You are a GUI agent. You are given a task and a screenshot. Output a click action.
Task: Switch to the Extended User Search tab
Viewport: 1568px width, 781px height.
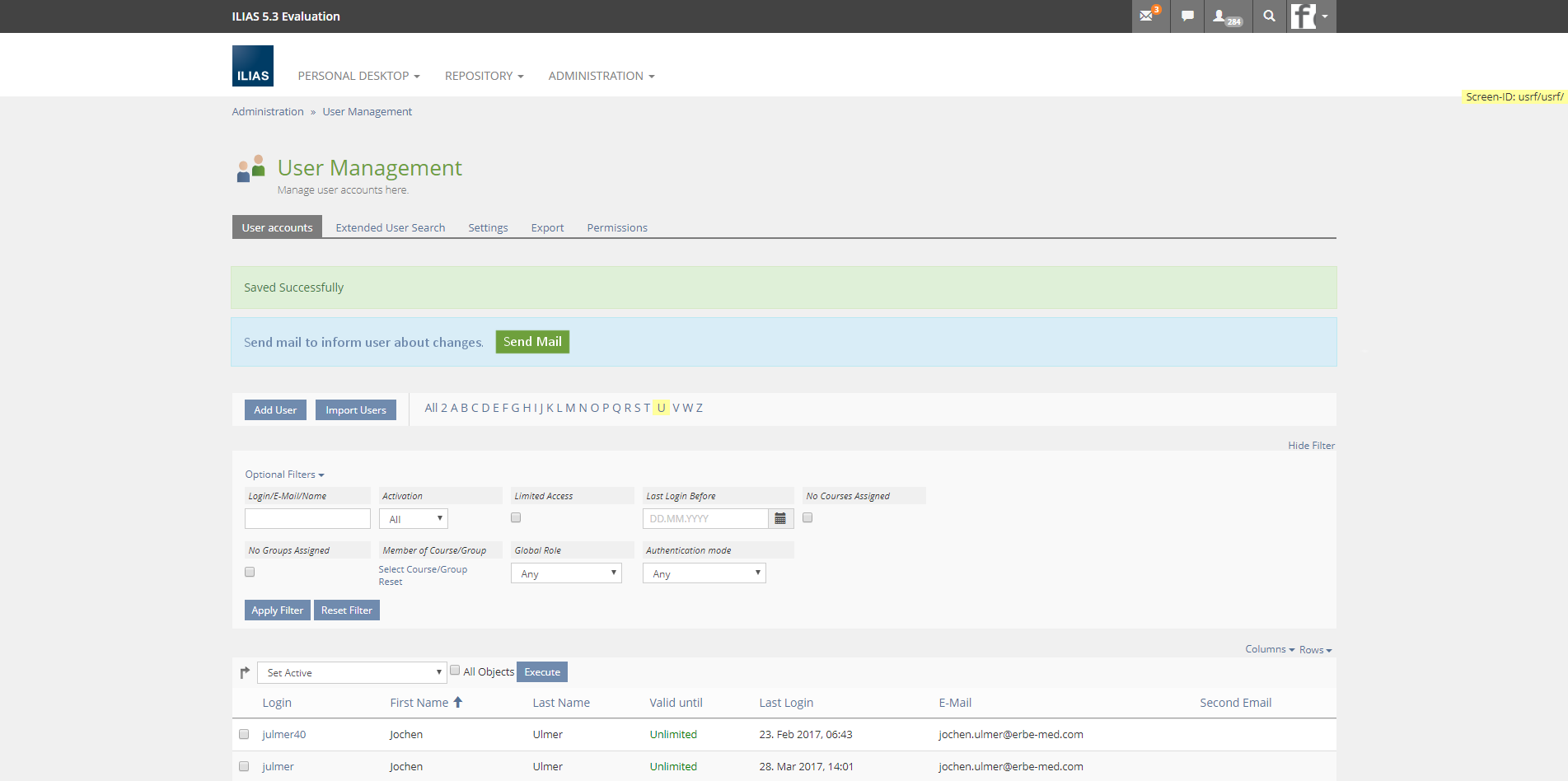click(390, 227)
